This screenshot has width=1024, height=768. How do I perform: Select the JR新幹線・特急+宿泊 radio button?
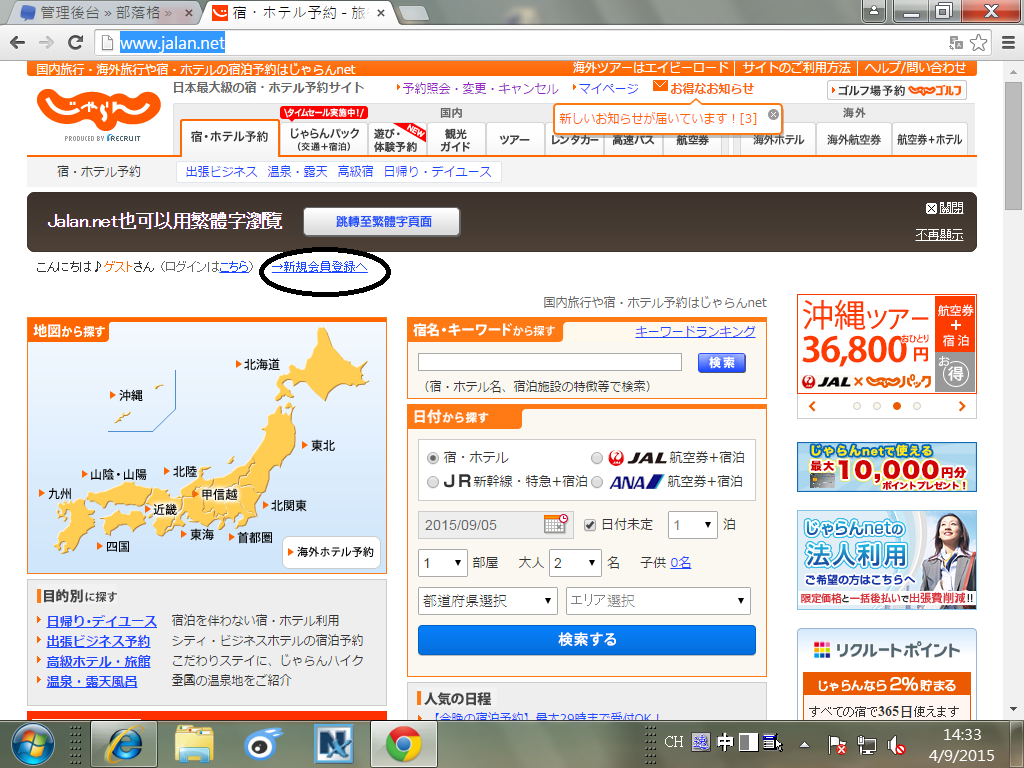(432, 482)
